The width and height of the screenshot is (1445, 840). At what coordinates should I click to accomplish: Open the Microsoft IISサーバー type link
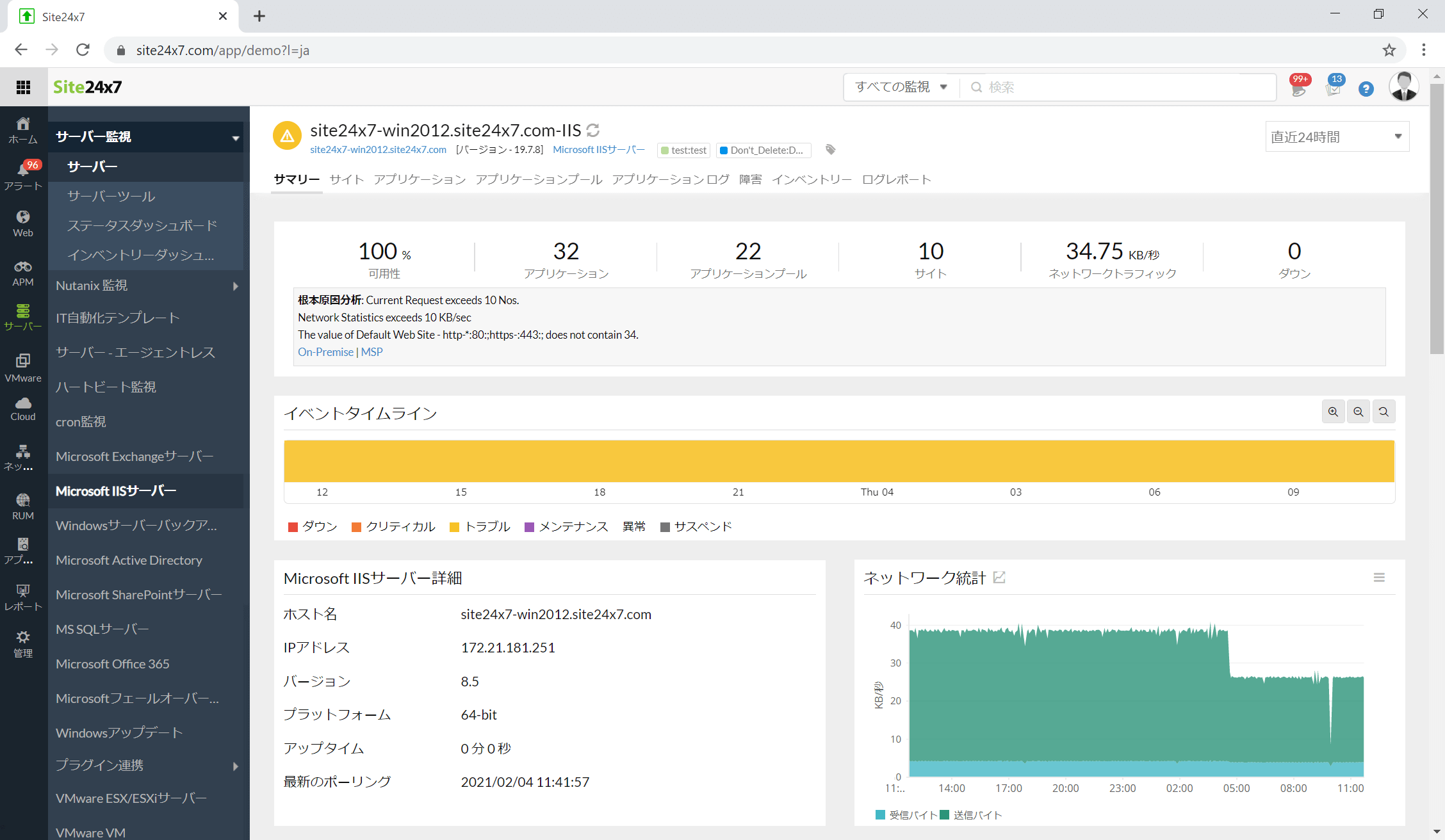pos(599,150)
